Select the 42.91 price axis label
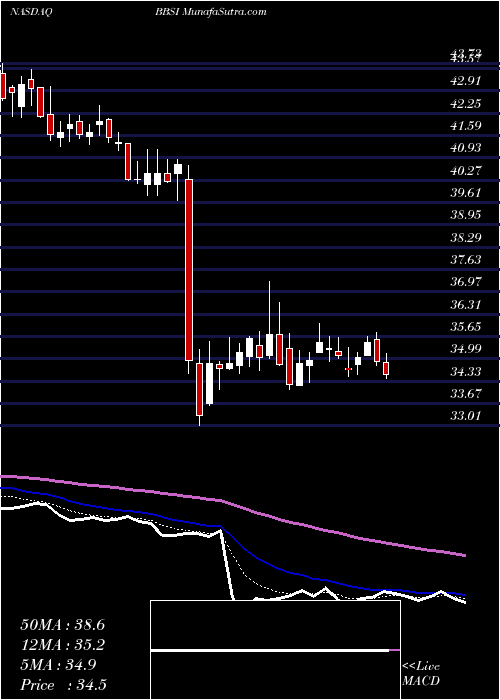 click(465, 81)
